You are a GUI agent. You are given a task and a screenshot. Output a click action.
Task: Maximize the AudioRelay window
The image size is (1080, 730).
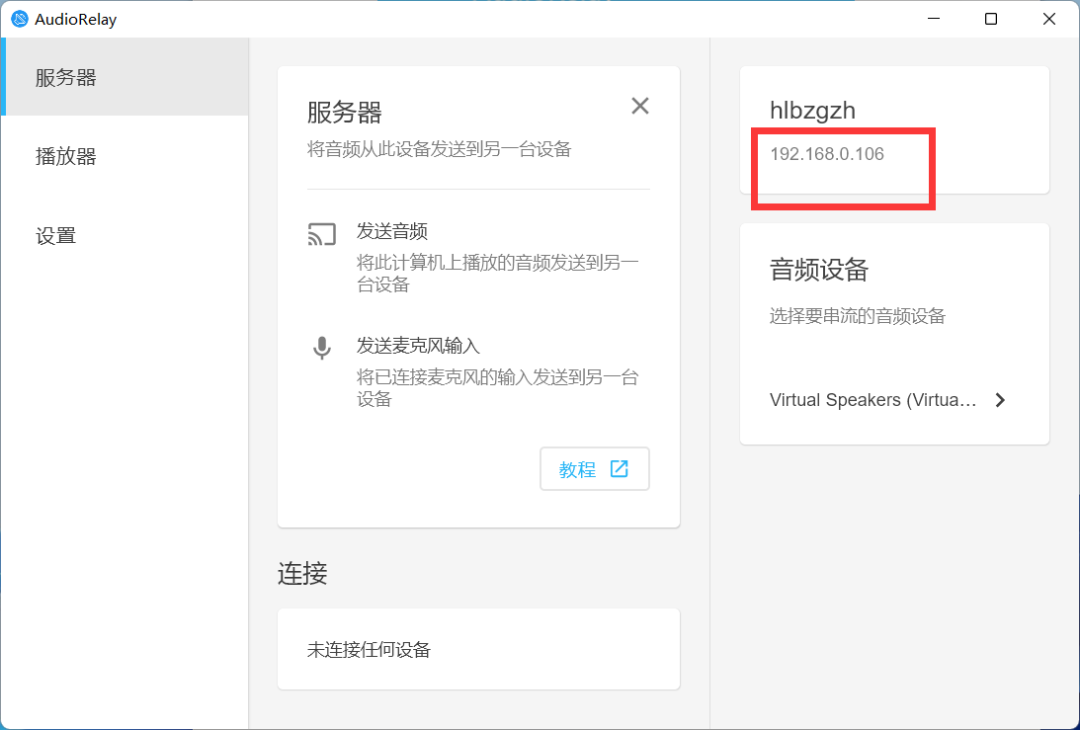(991, 19)
